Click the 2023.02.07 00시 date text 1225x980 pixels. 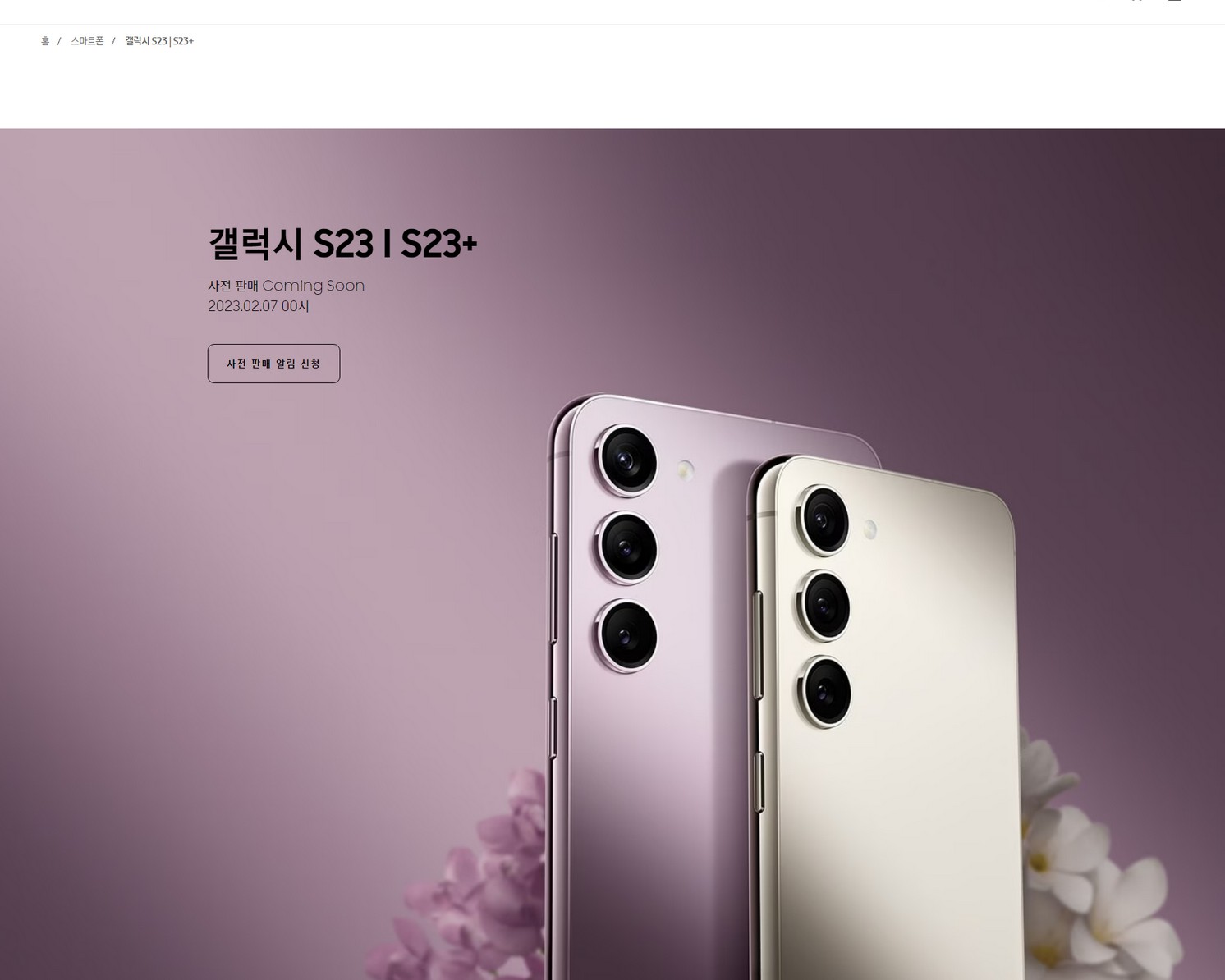(x=259, y=306)
